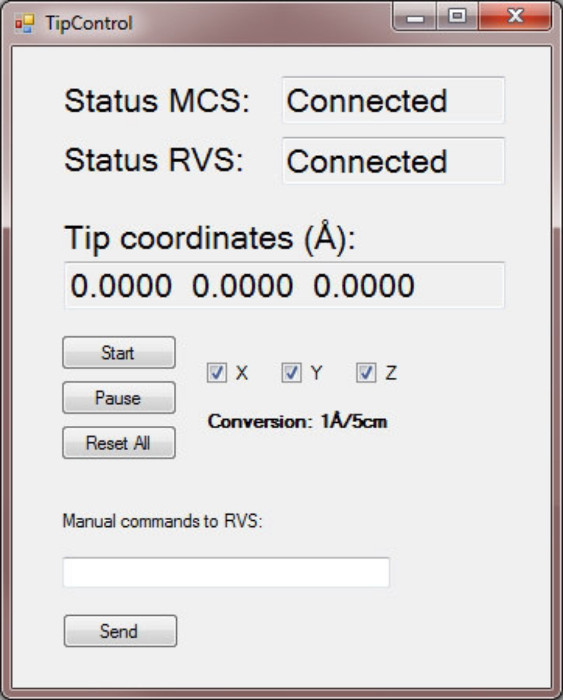563x700 pixels.
Task: Start the tip tracking
Action: coord(119,353)
